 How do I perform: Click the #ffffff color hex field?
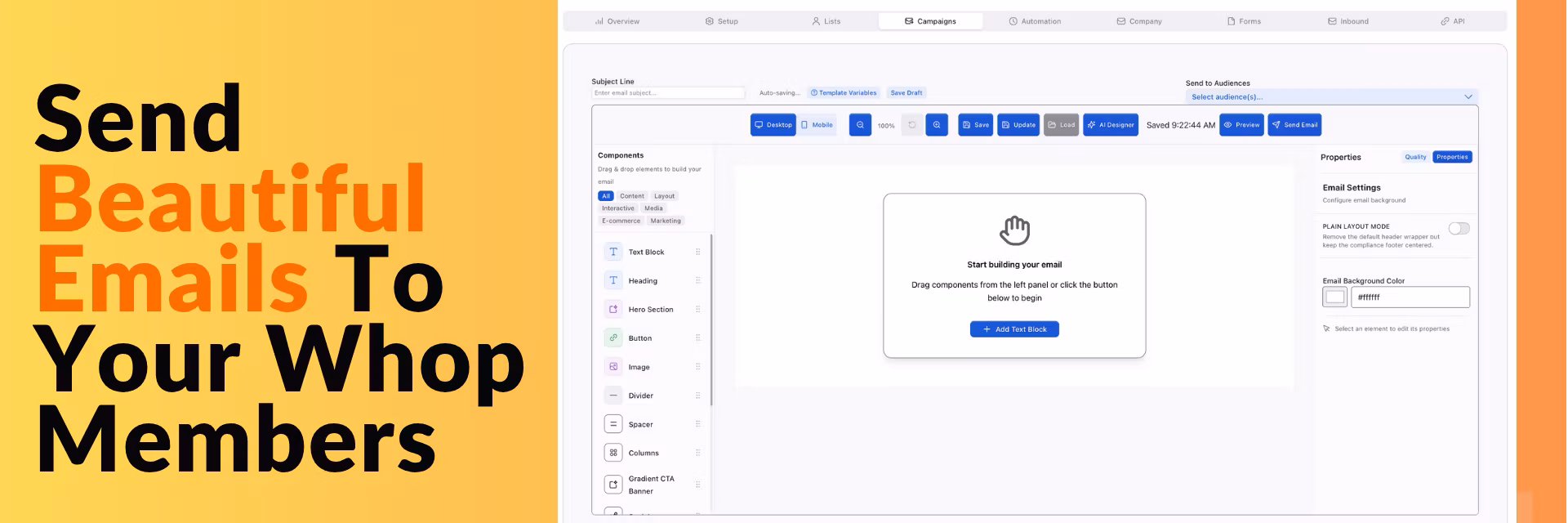pos(1410,297)
